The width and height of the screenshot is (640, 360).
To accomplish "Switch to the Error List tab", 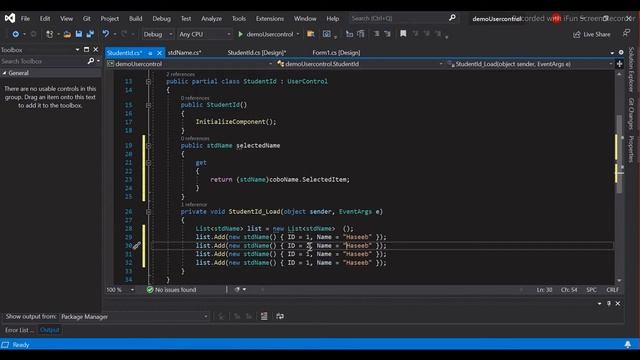I will pos(19,330).
